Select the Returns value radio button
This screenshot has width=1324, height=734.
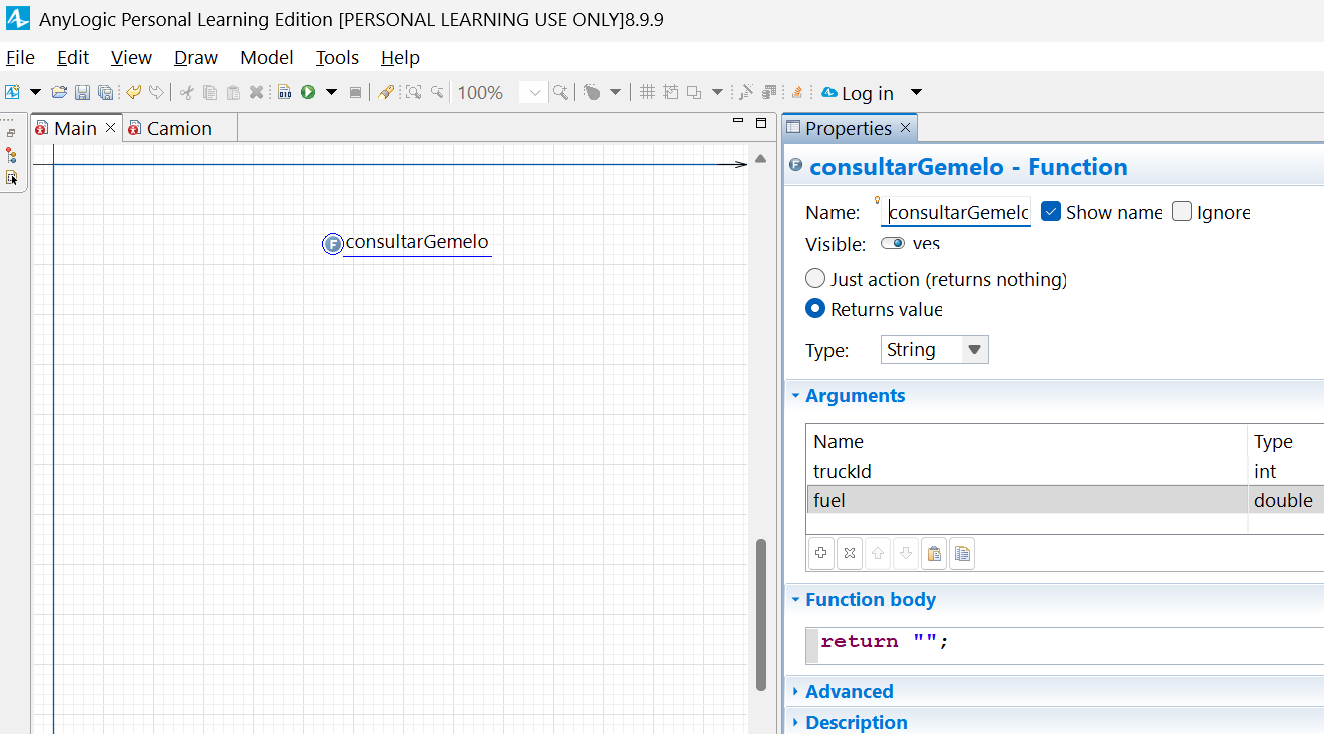pos(815,309)
